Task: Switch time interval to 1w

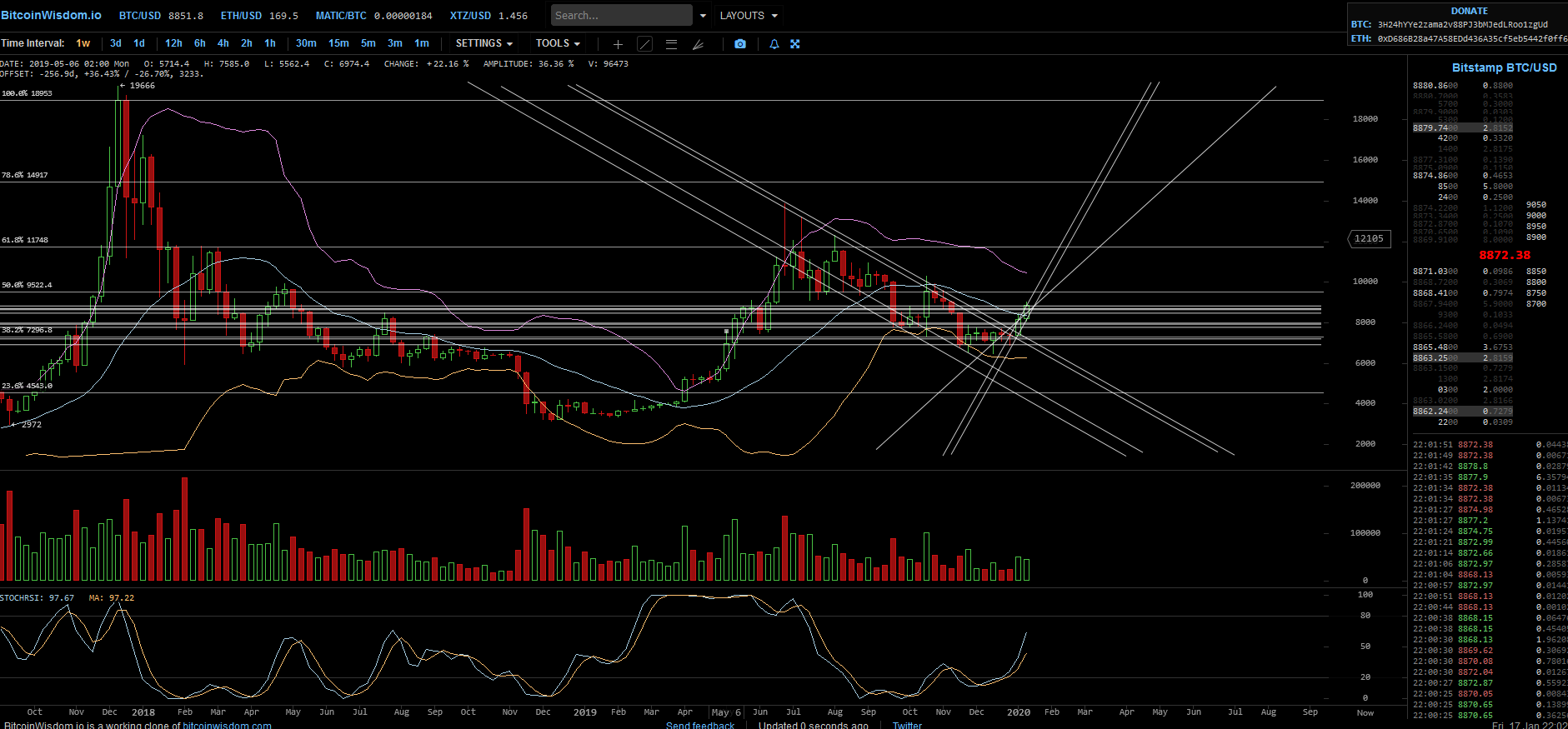Action: click(x=83, y=43)
